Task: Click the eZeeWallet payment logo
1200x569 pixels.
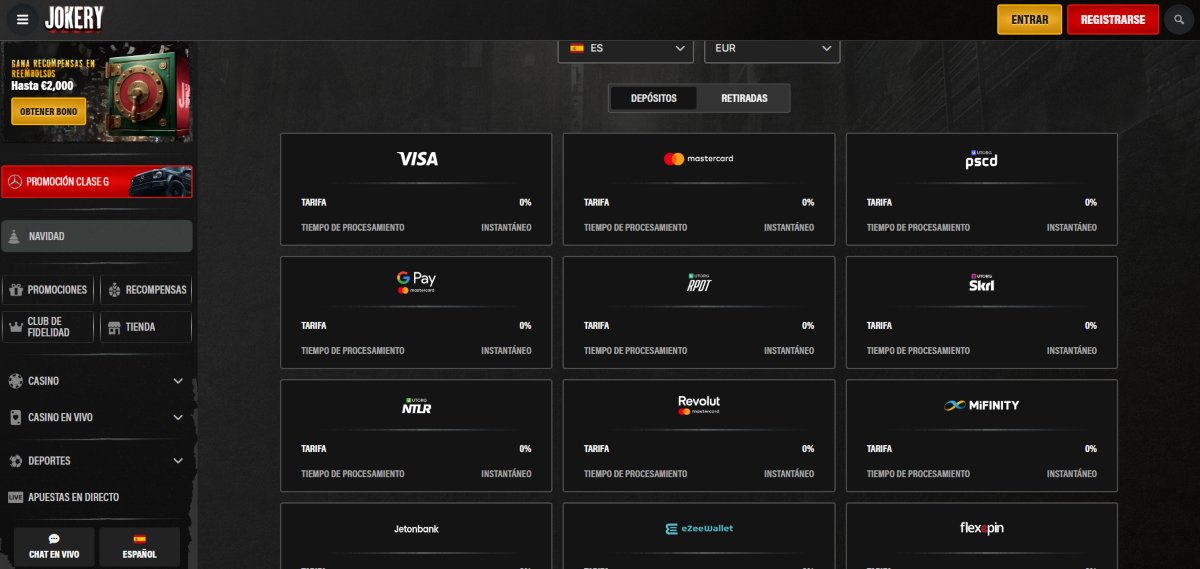Action: (x=699, y=528)
